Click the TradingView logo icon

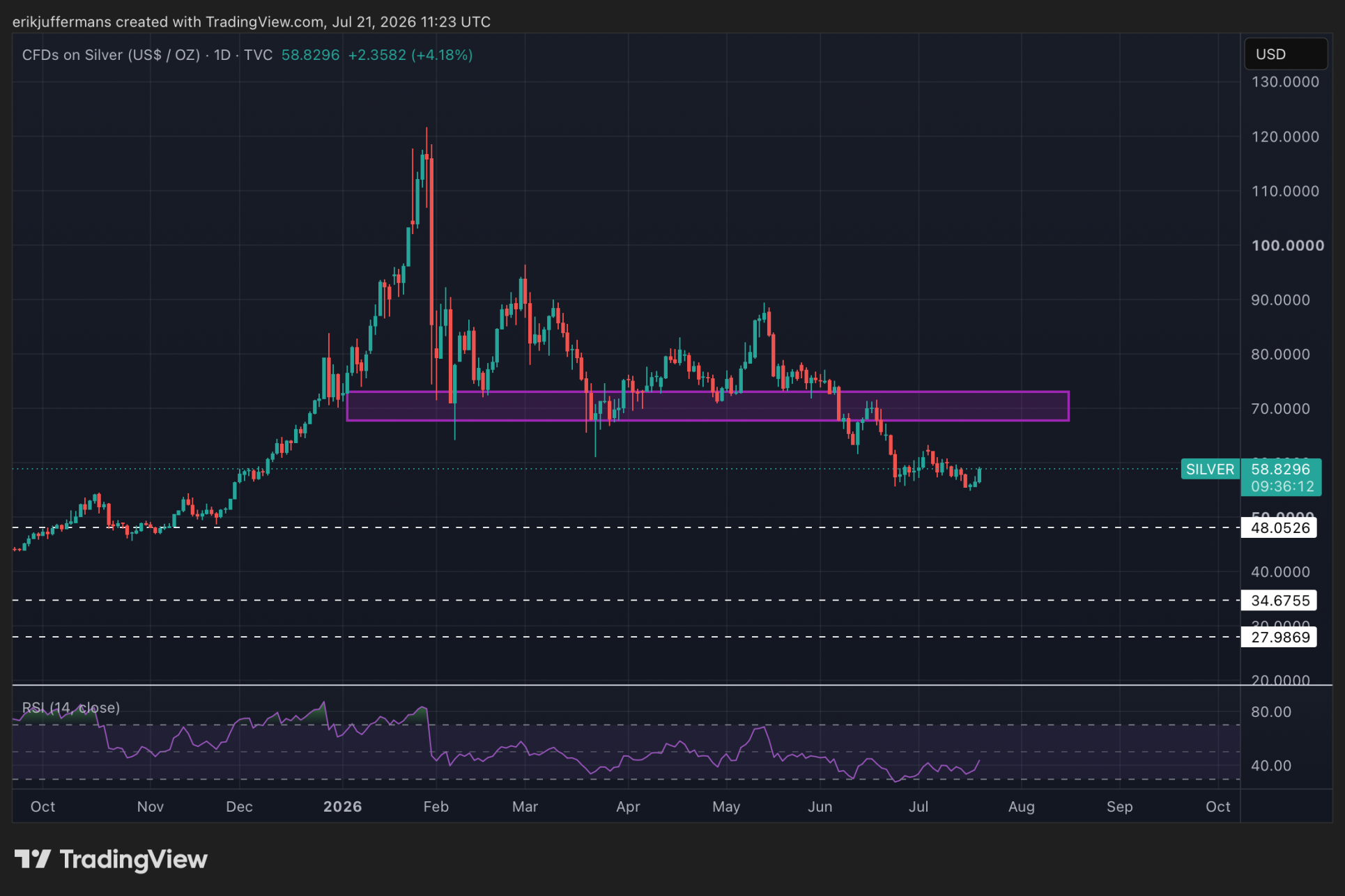coord(33,859)
